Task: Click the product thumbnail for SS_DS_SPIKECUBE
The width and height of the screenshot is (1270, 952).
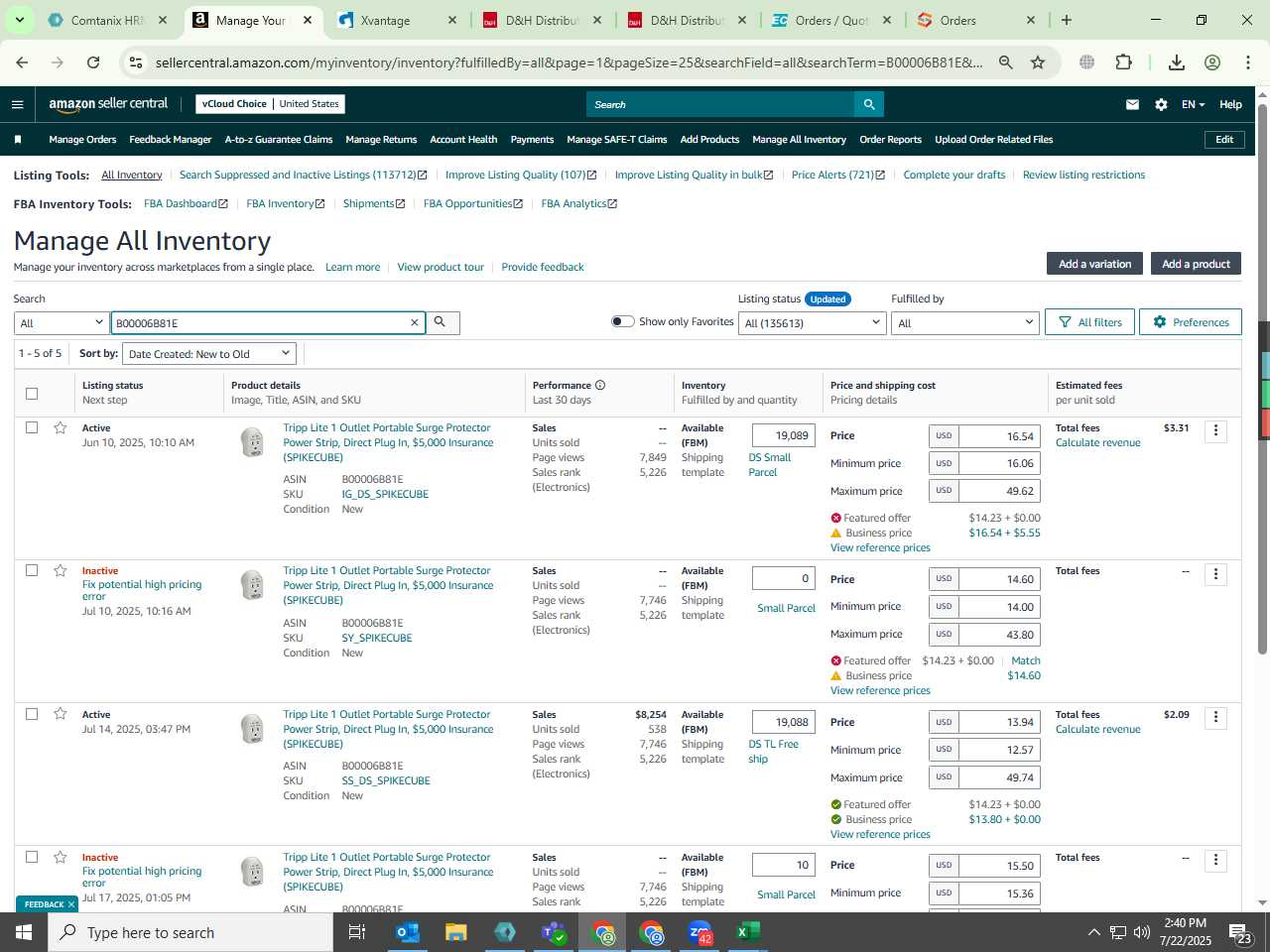Action: pyautogui.click(x=253, y=729)
